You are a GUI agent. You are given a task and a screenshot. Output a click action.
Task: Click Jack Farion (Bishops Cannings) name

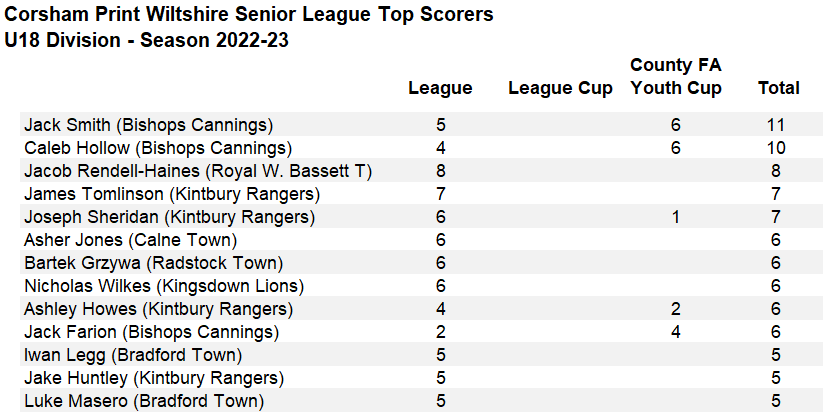[151, 332]
